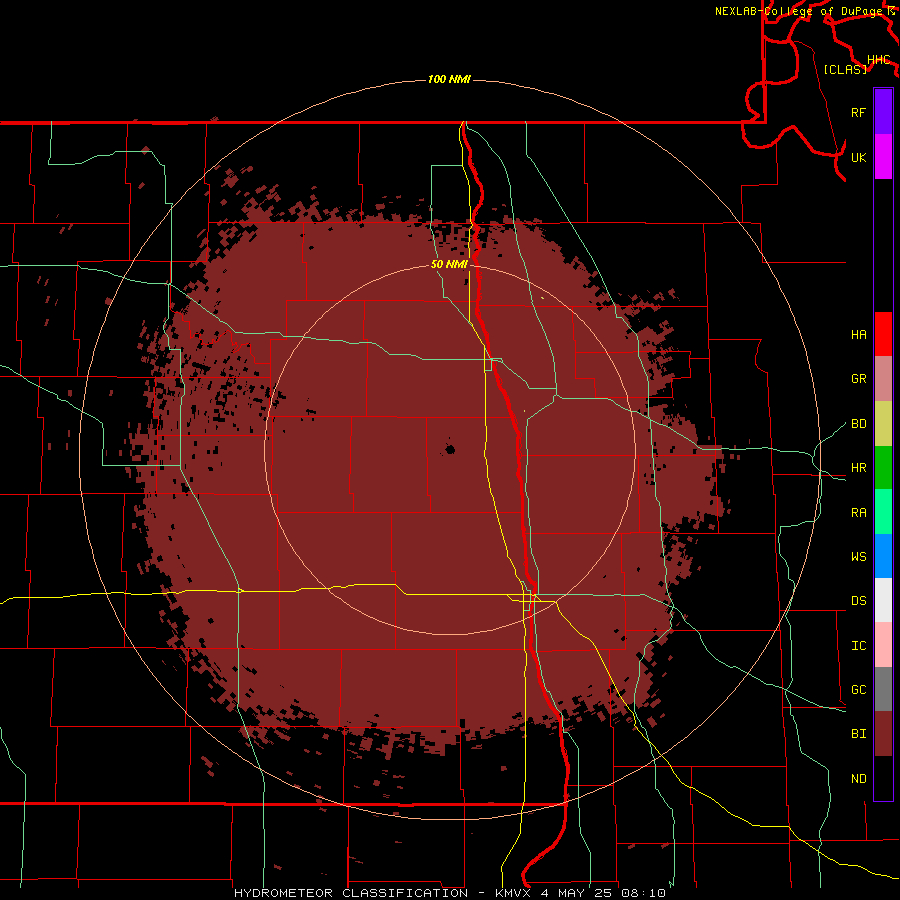The image size is (900, 900).
Task: Click the [CLAS] label
Action: point(845,69)
